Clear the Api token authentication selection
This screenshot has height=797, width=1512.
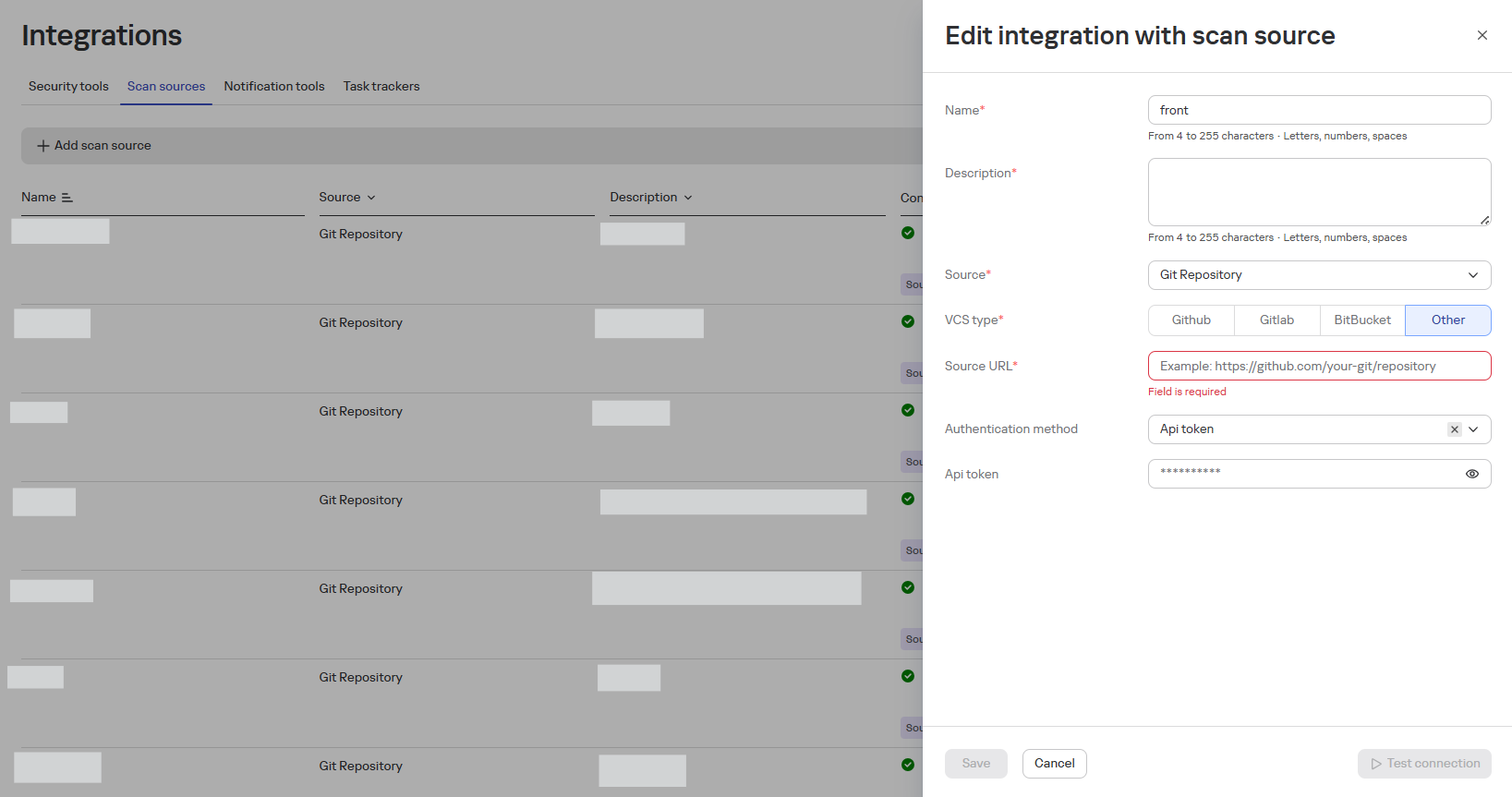[x=1454, y=429]
